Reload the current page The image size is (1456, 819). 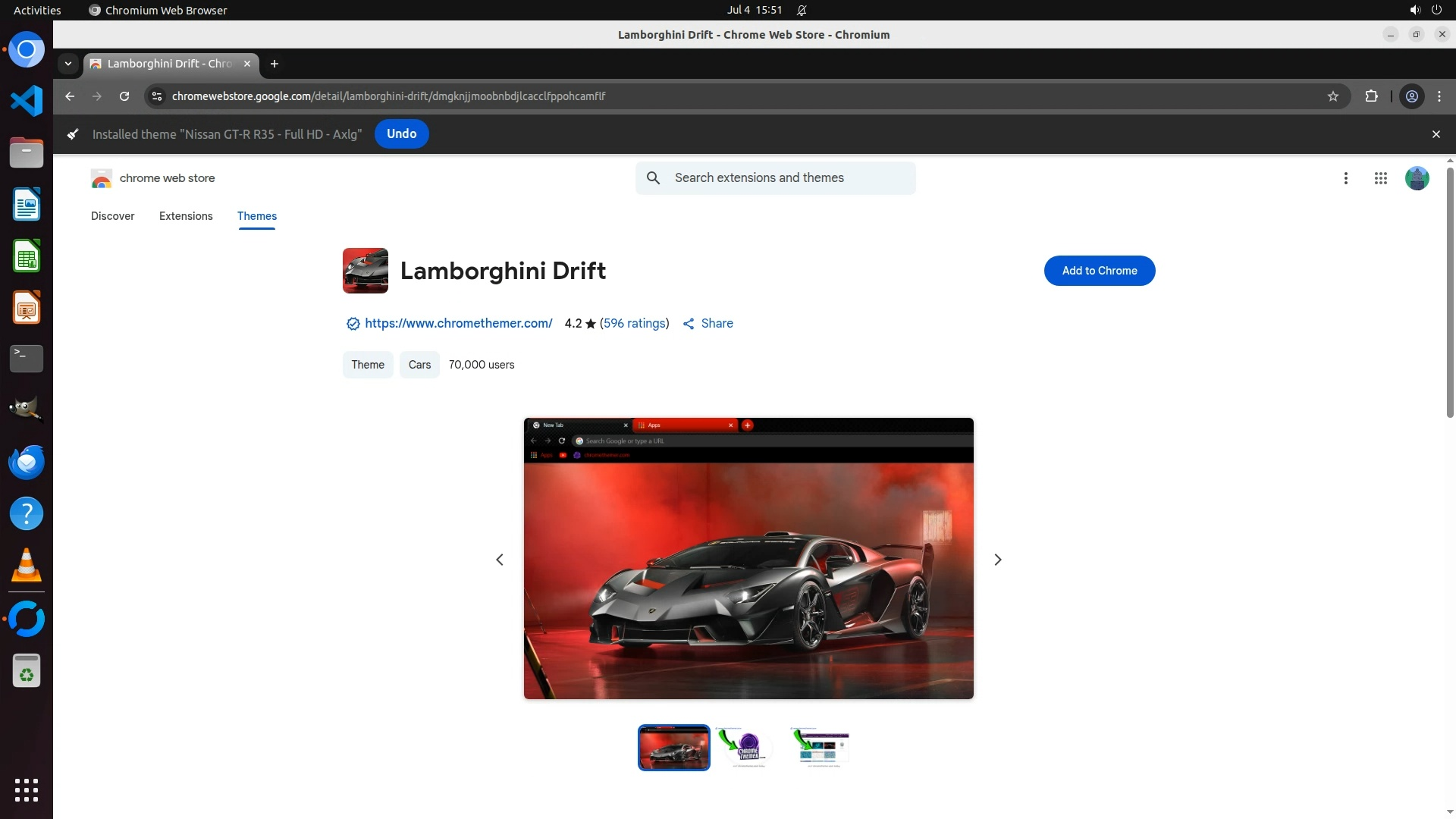point(124,96)
